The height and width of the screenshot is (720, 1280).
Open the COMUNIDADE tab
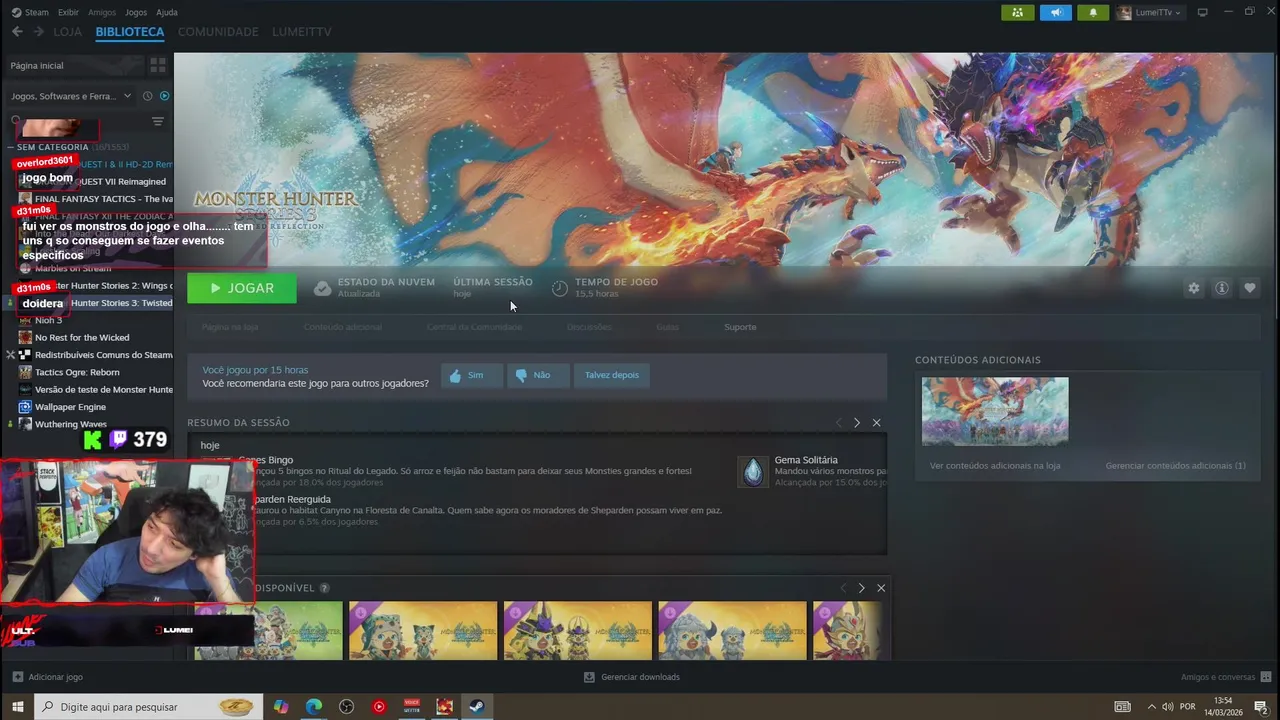click(x=218, y=32)
